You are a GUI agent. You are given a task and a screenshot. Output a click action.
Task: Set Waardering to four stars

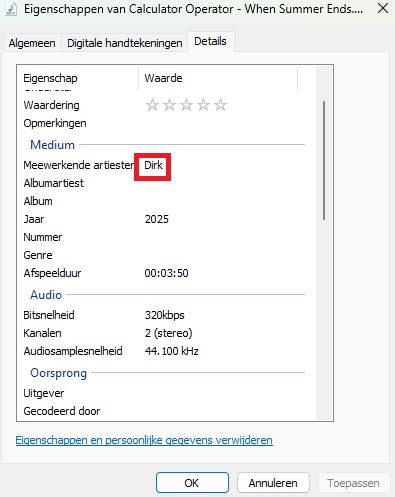pos(203,105)
